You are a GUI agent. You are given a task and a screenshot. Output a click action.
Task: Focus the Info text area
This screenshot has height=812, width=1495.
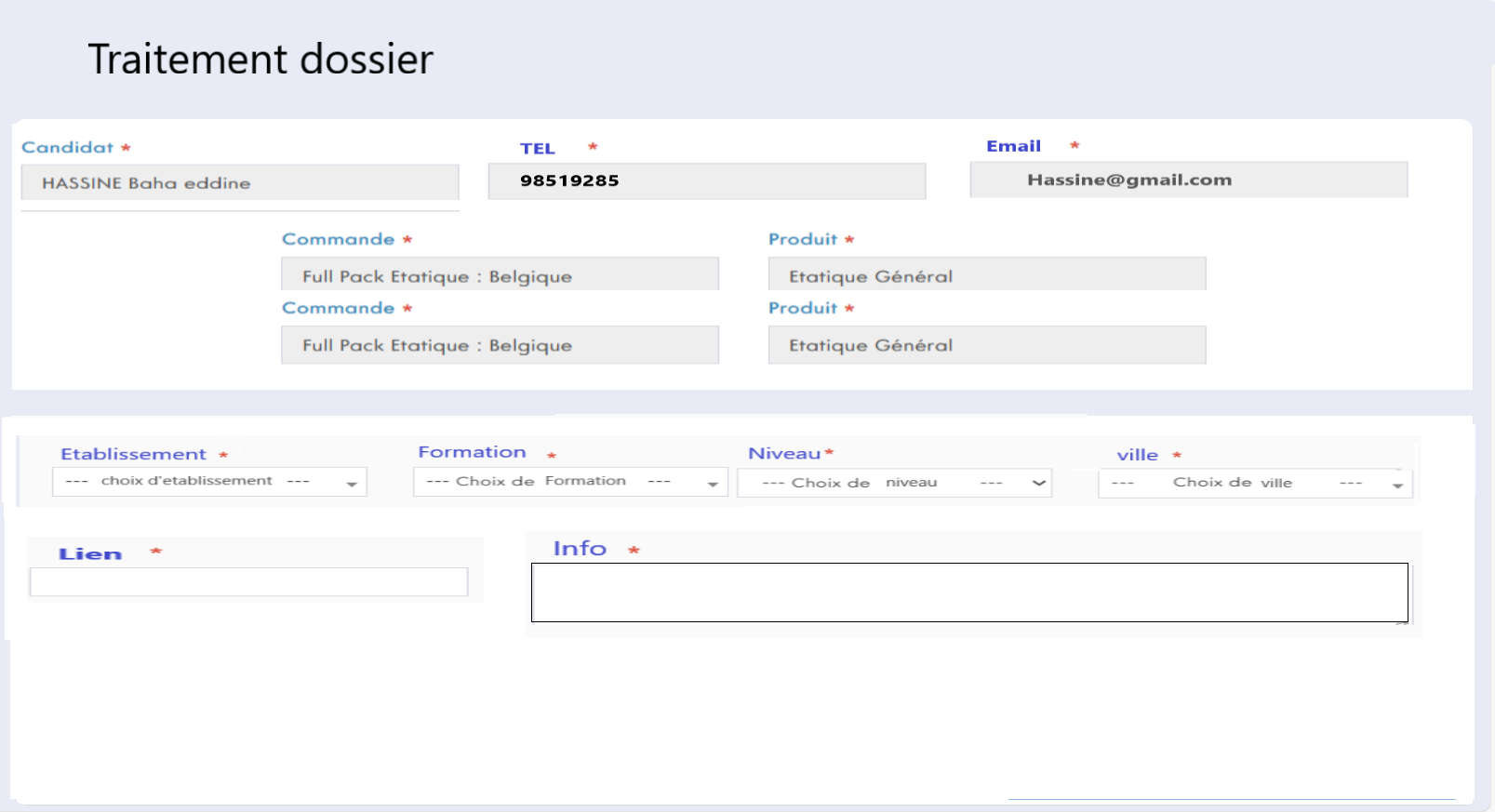(x=968, y=592)
